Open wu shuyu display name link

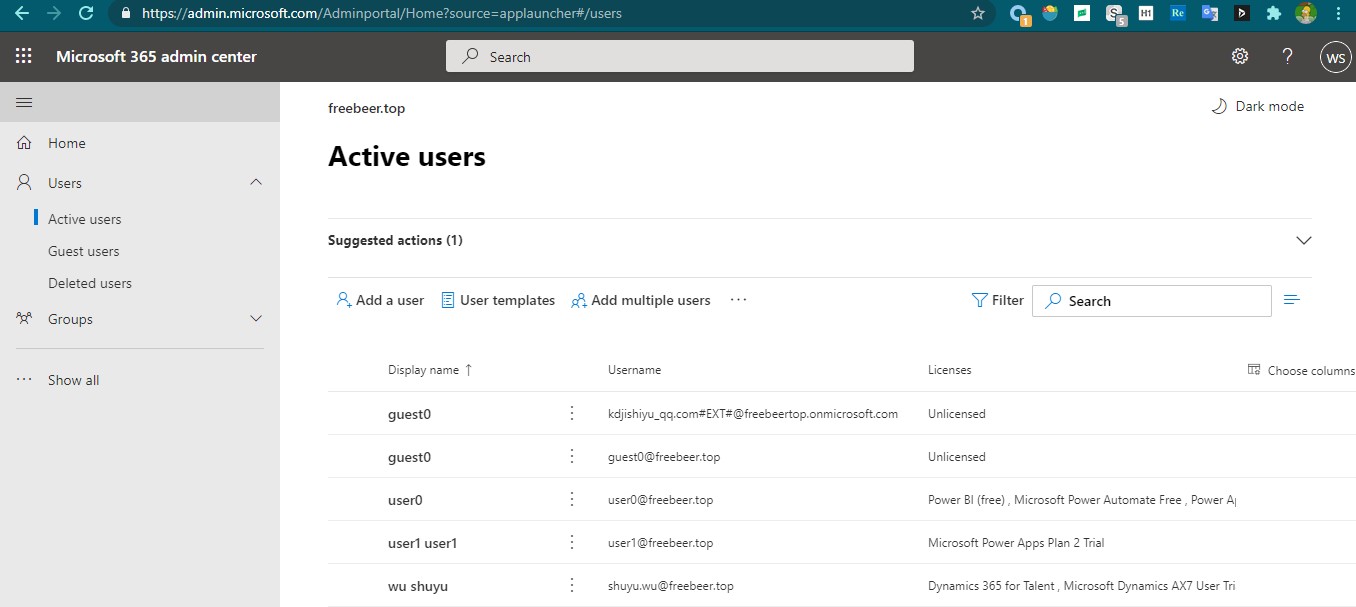coord(418,586)
